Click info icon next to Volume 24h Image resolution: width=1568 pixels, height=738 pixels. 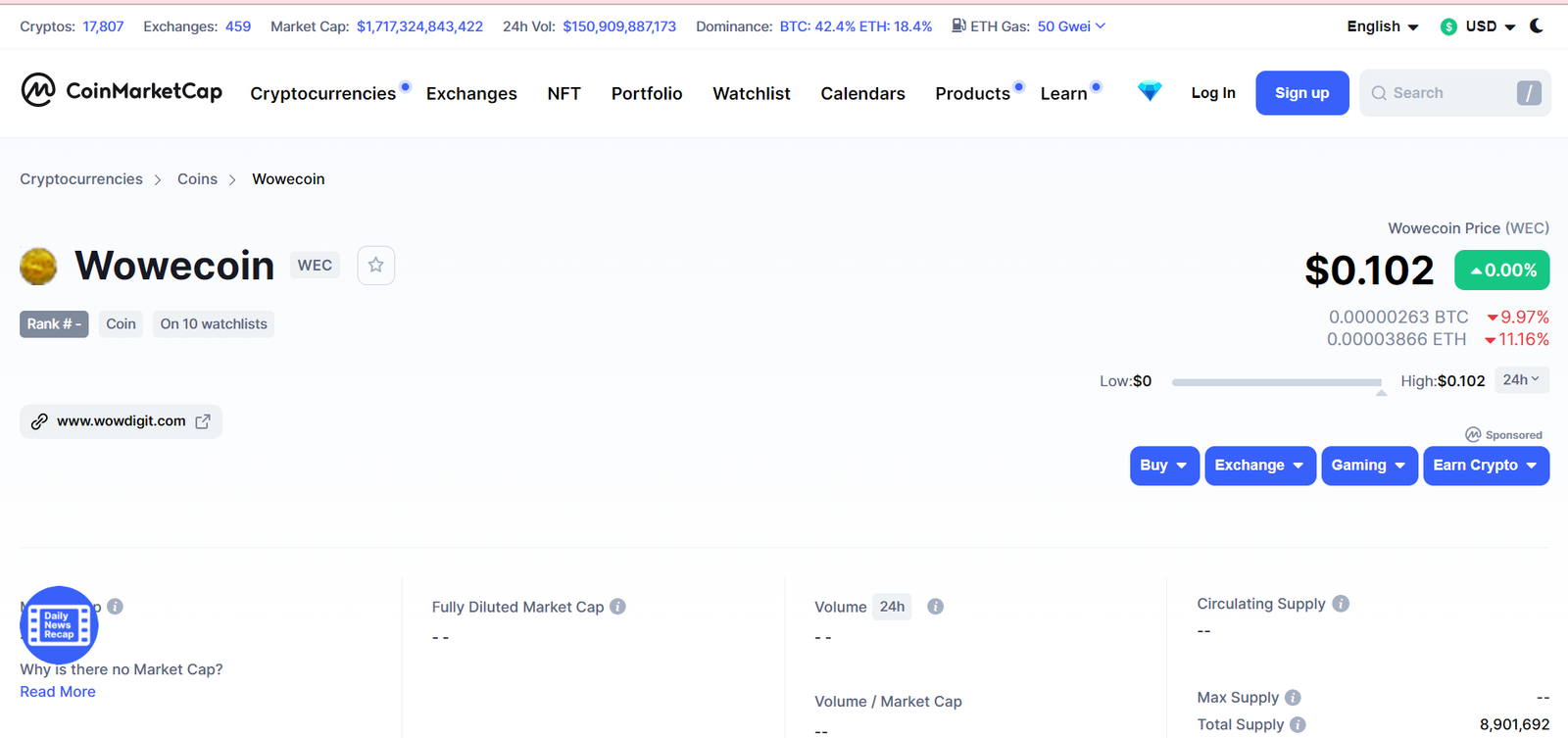935,607
